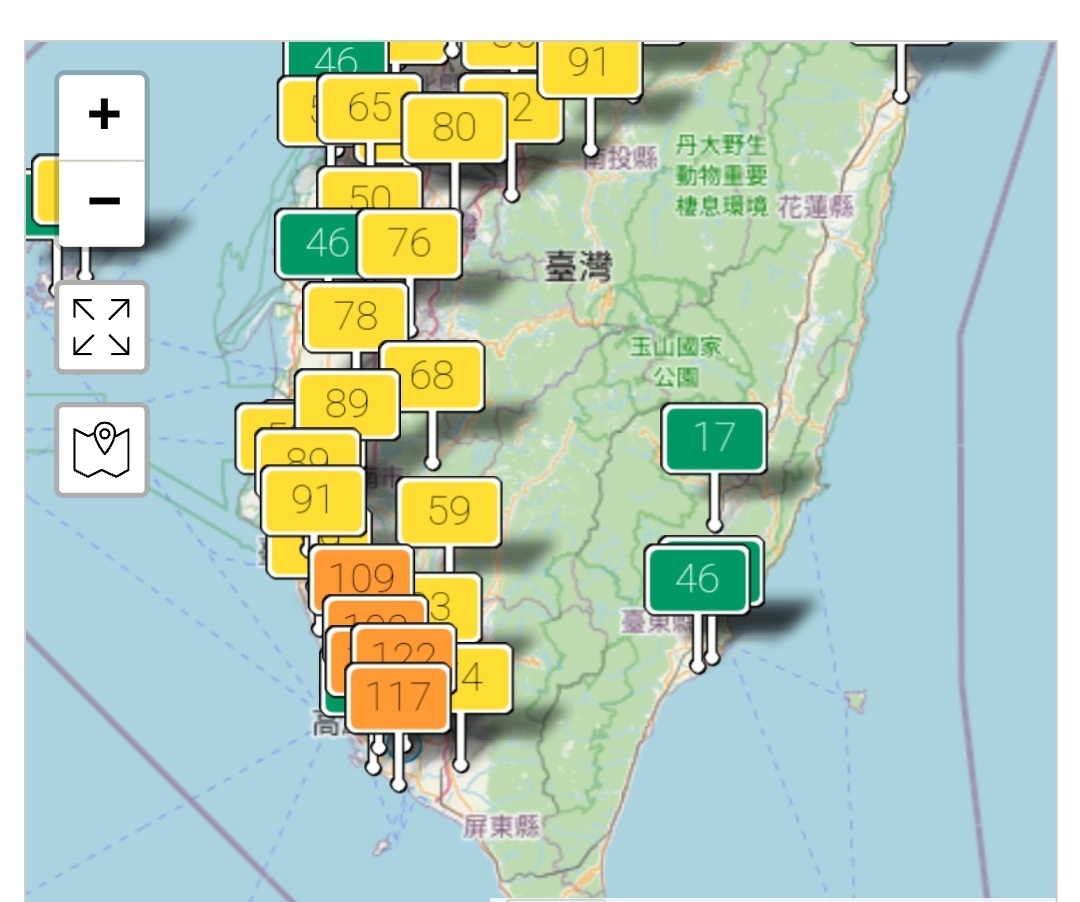
Task: Zoom in with the plus button
Action: [x=103, y=116]
